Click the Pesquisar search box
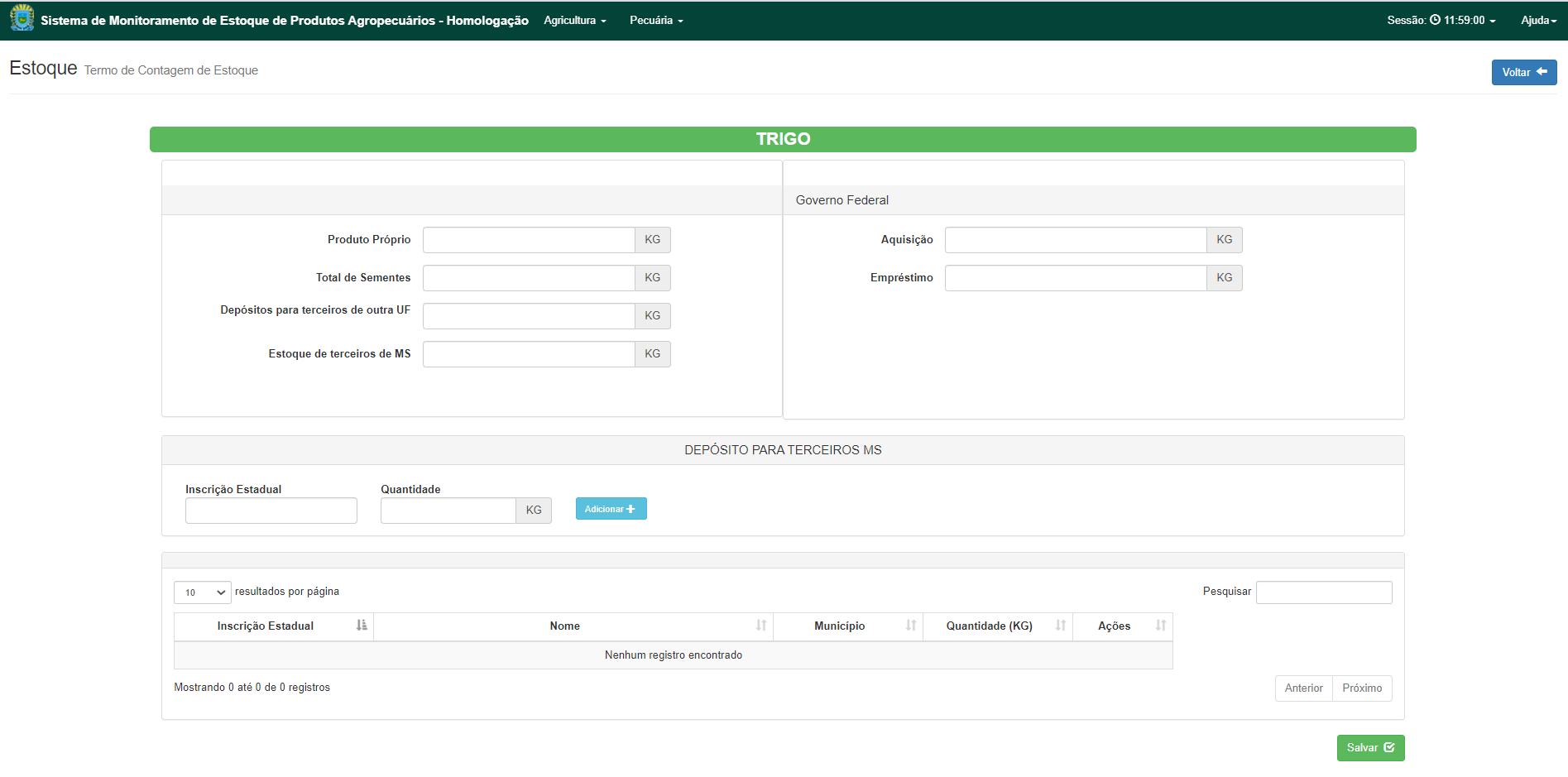 [1324, 592]
